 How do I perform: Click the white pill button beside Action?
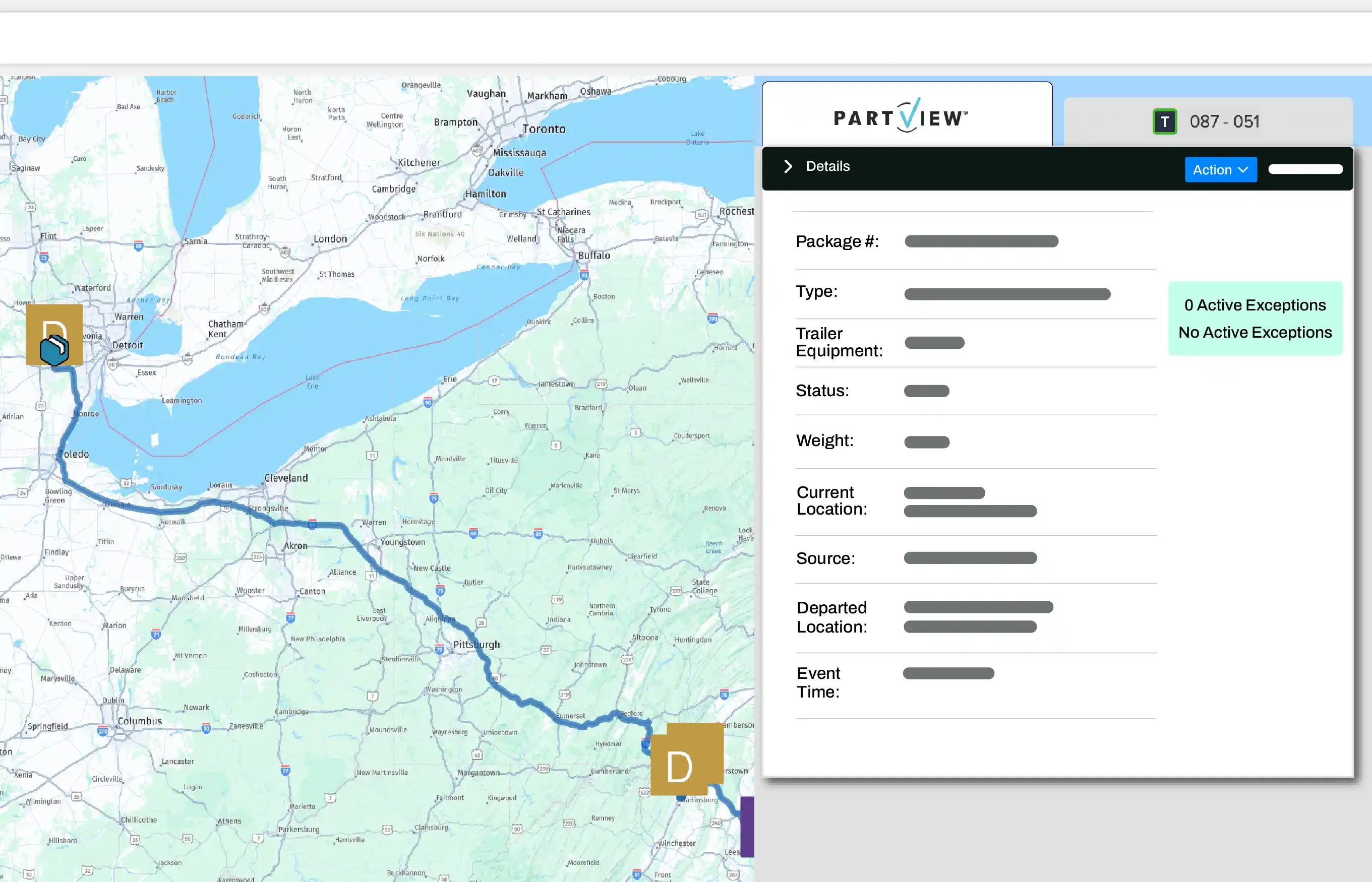pos(1305,169)
